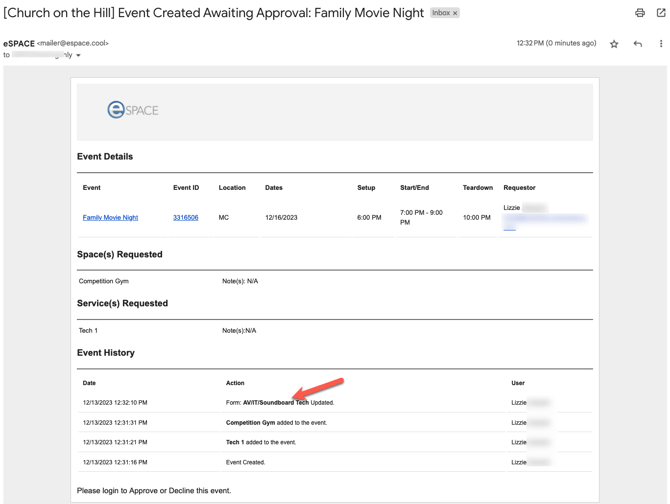Click Competition Gym under Space(s) Requested
The image size is (670, 504).
point(104,281)
